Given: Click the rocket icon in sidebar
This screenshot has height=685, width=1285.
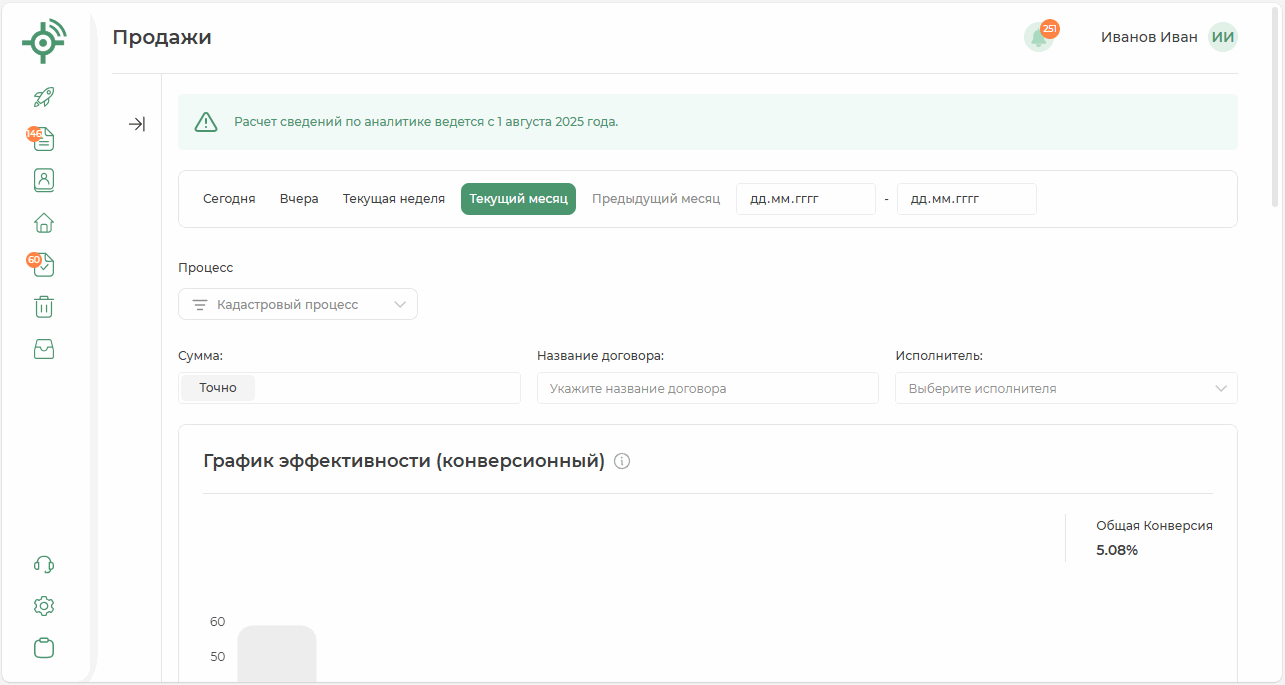Looking at the screenshot, I should 44,97.
